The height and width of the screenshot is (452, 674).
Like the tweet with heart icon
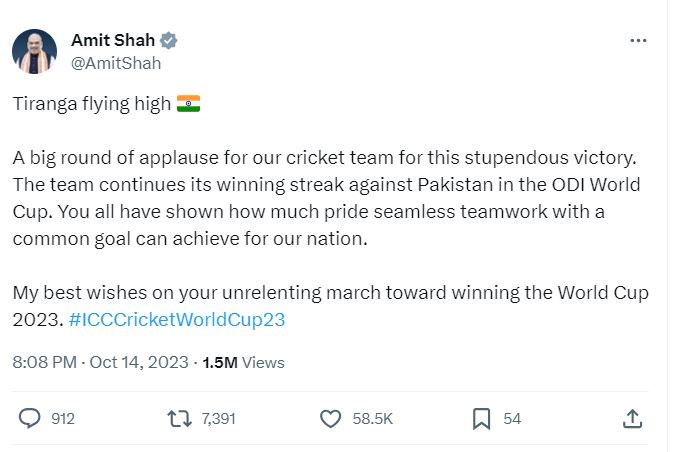click(x=330, y=419)
